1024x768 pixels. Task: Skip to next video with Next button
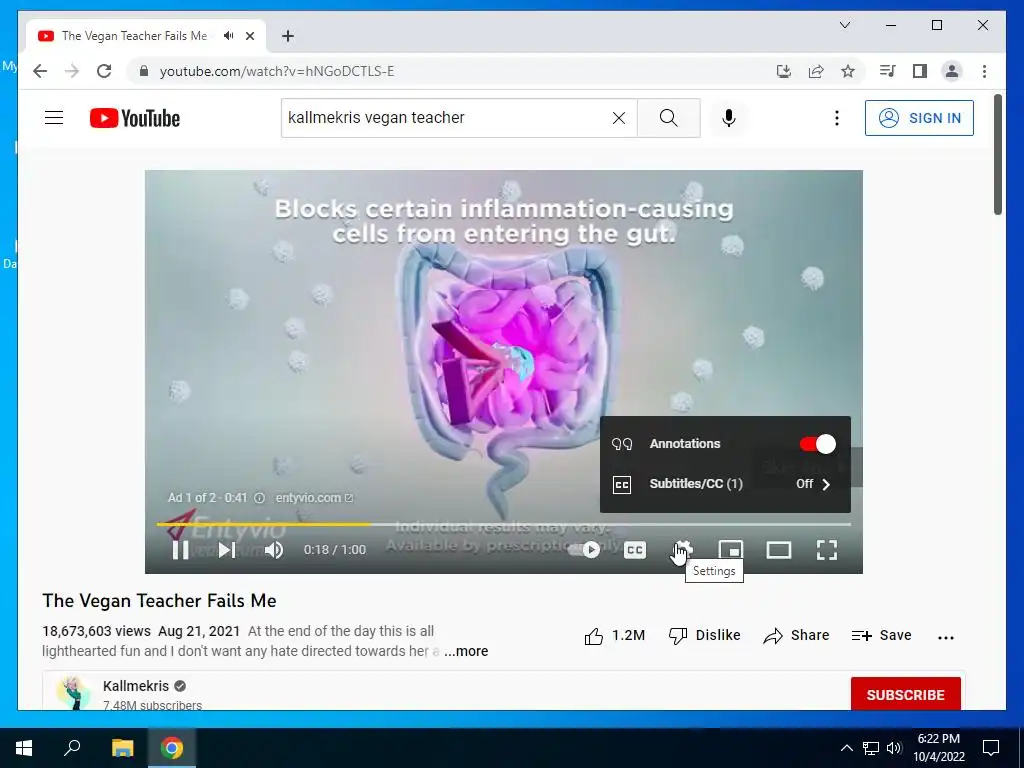[x=227, y=550]
